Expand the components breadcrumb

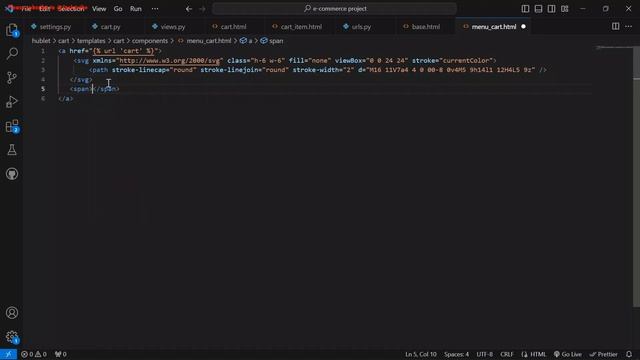pos(150,41)
